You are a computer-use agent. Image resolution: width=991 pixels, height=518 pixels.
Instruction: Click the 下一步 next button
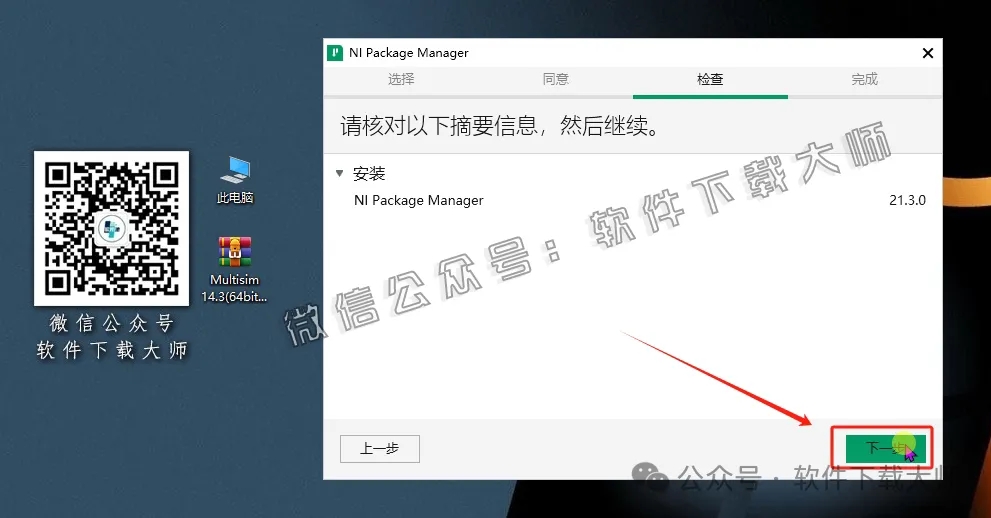886,448
